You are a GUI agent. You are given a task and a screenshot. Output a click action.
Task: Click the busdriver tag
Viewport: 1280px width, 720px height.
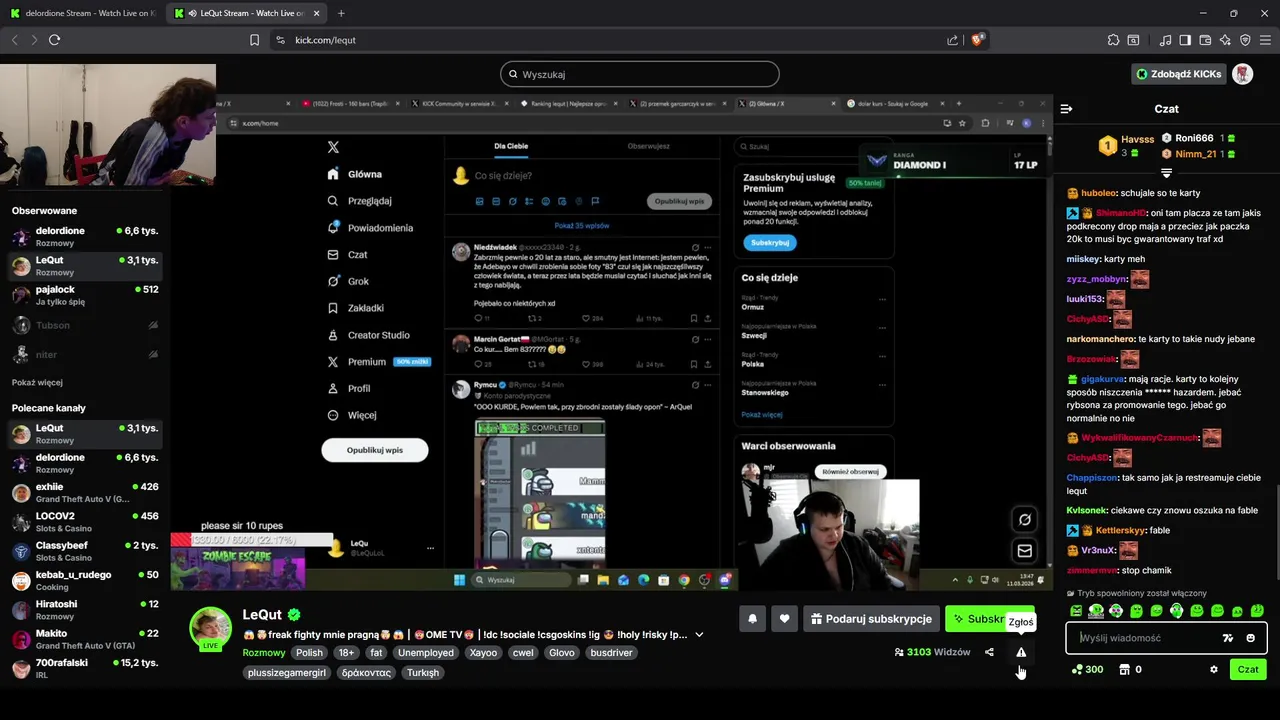(x=612, y=653)
